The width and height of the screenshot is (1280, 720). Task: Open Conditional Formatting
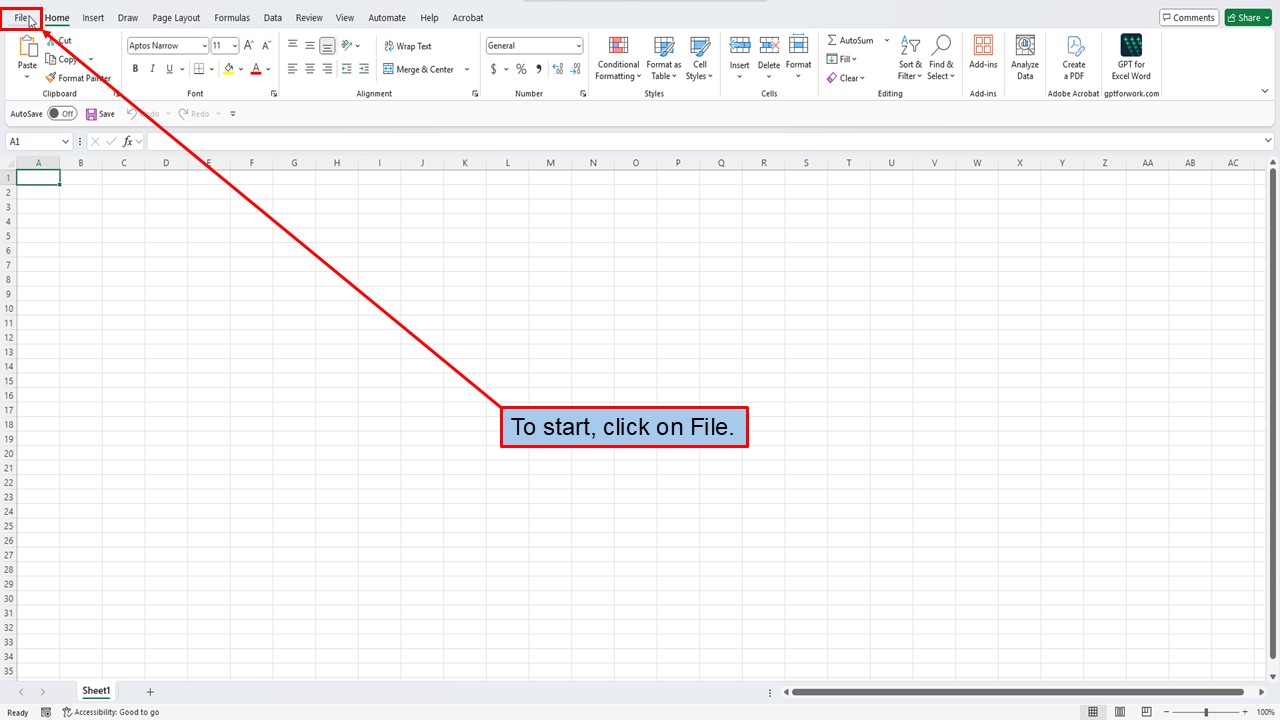click(617, 60)
